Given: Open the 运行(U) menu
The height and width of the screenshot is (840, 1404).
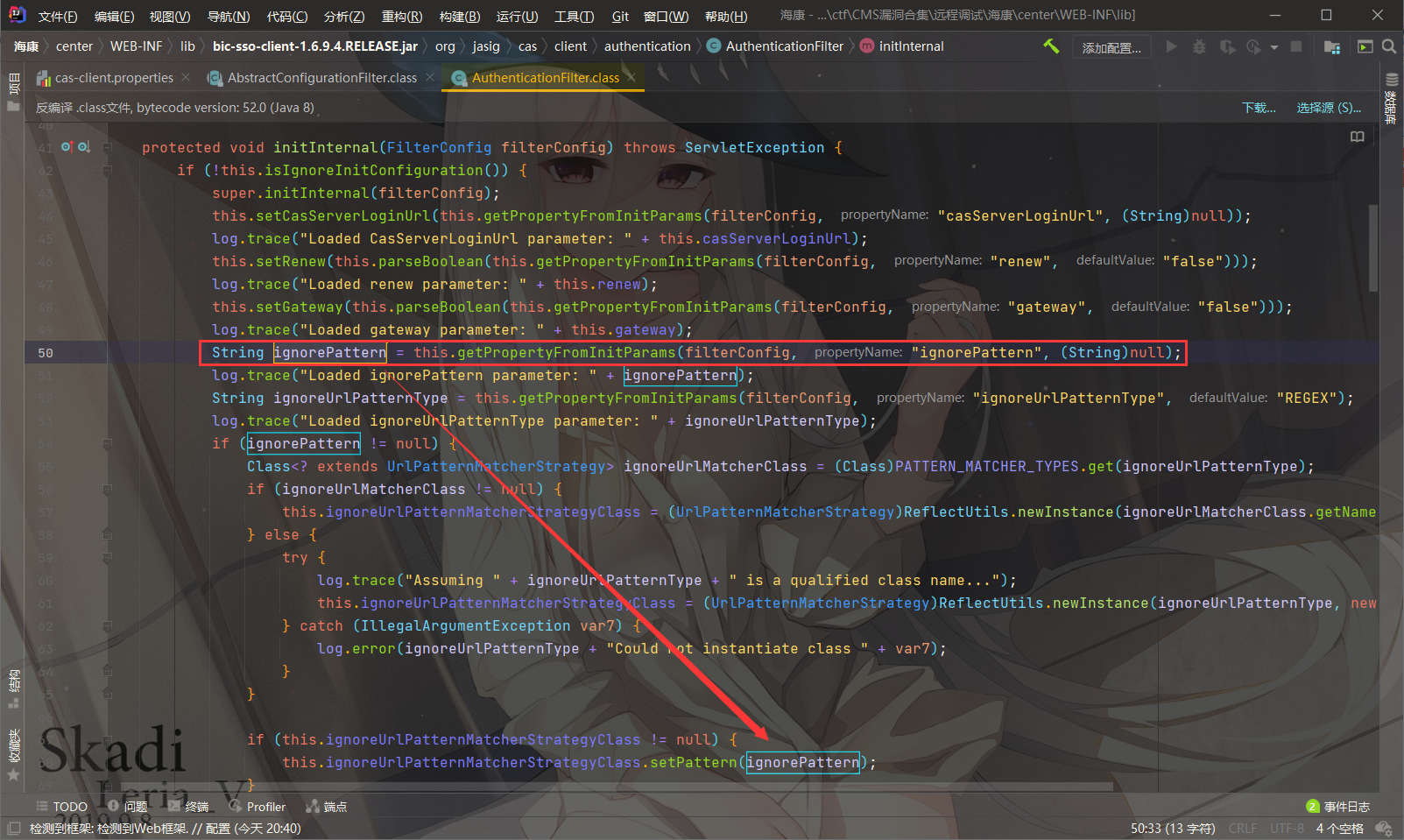Looking at the screenshot, I should click(x=517, y=16).
